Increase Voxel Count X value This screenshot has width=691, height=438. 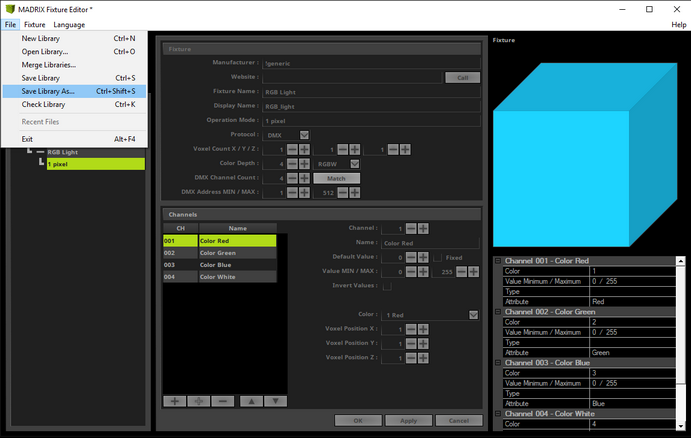(305, 149)
